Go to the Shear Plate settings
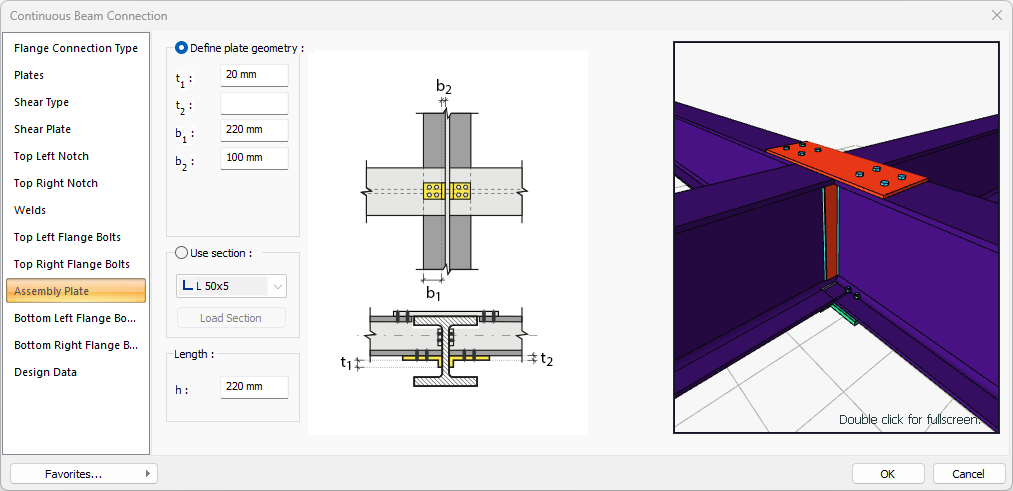The height and width of the screenshot is (491, 1013). 76,129
